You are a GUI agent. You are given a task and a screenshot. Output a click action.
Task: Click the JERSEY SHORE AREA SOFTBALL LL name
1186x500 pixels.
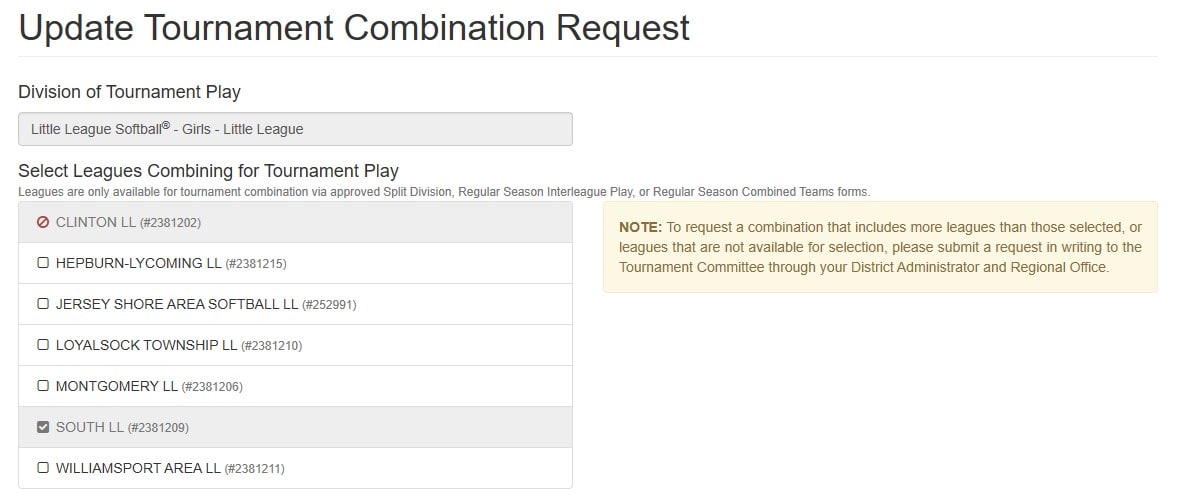click(x=177, y=304)
